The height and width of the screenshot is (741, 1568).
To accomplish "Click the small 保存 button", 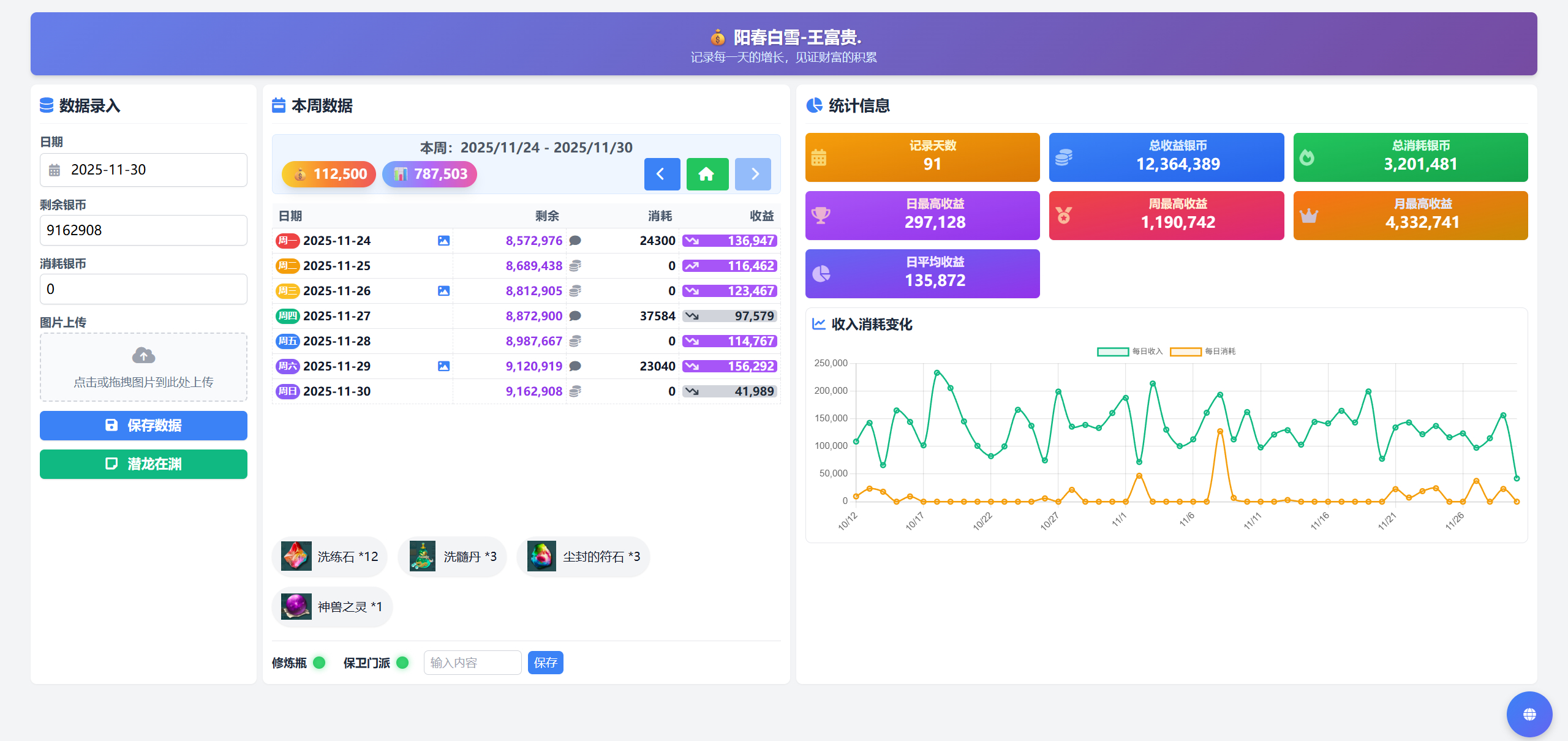I will coord(545,663).
